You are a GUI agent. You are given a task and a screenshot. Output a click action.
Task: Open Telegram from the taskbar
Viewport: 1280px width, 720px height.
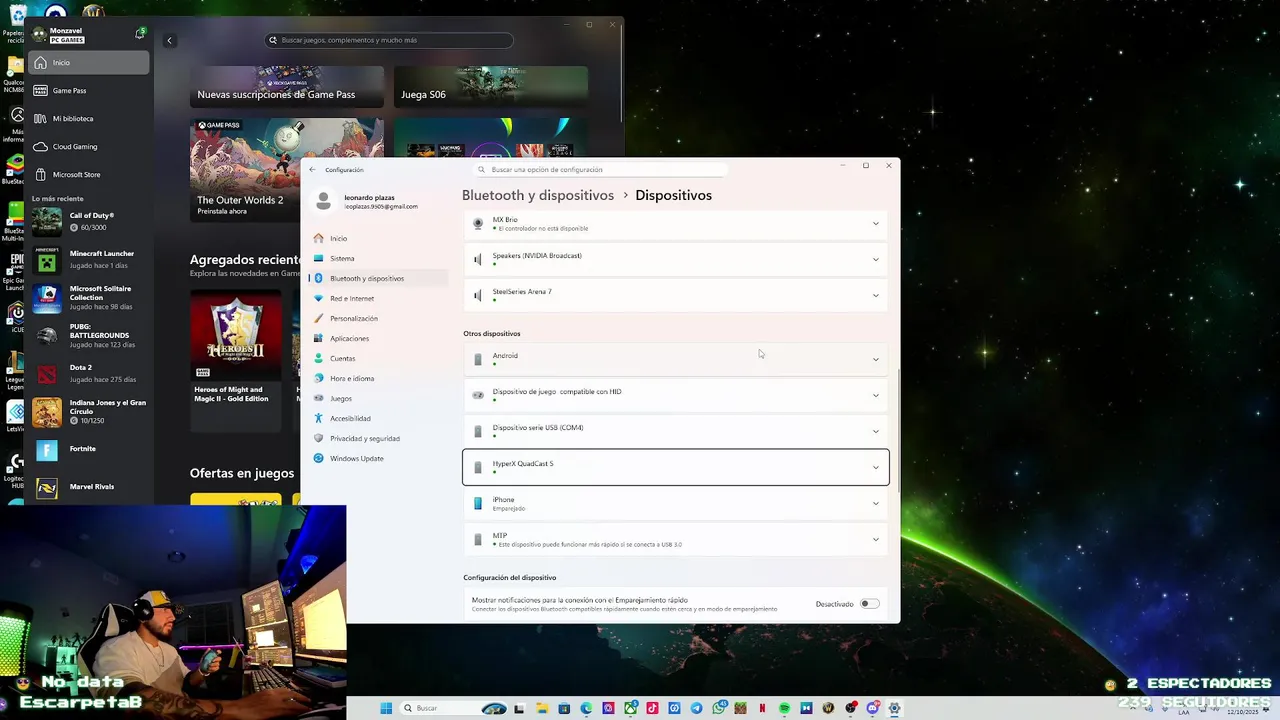696,708
